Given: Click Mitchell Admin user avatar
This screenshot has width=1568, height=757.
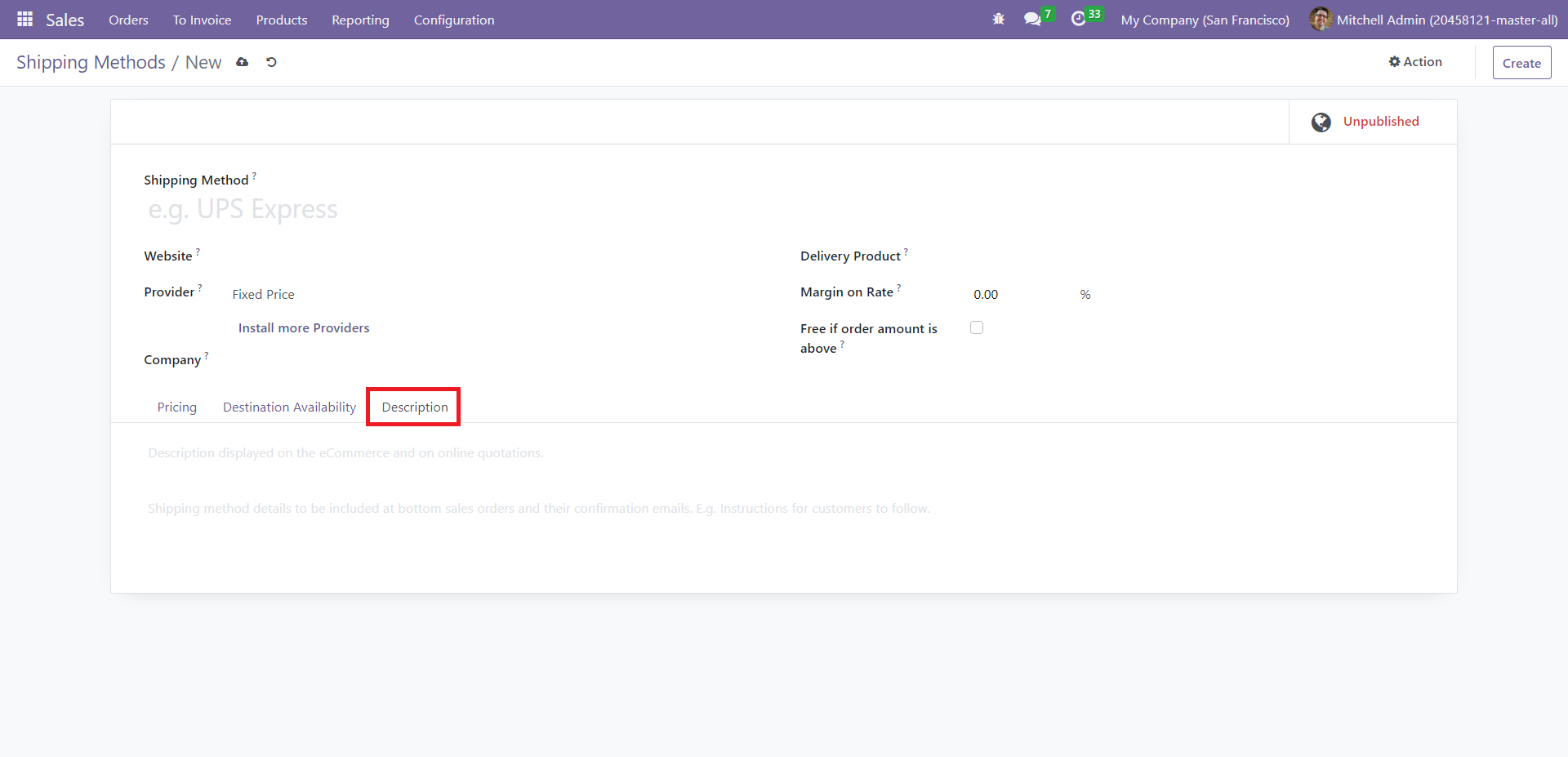Looking at the screenshot, I should [1320, 19].
